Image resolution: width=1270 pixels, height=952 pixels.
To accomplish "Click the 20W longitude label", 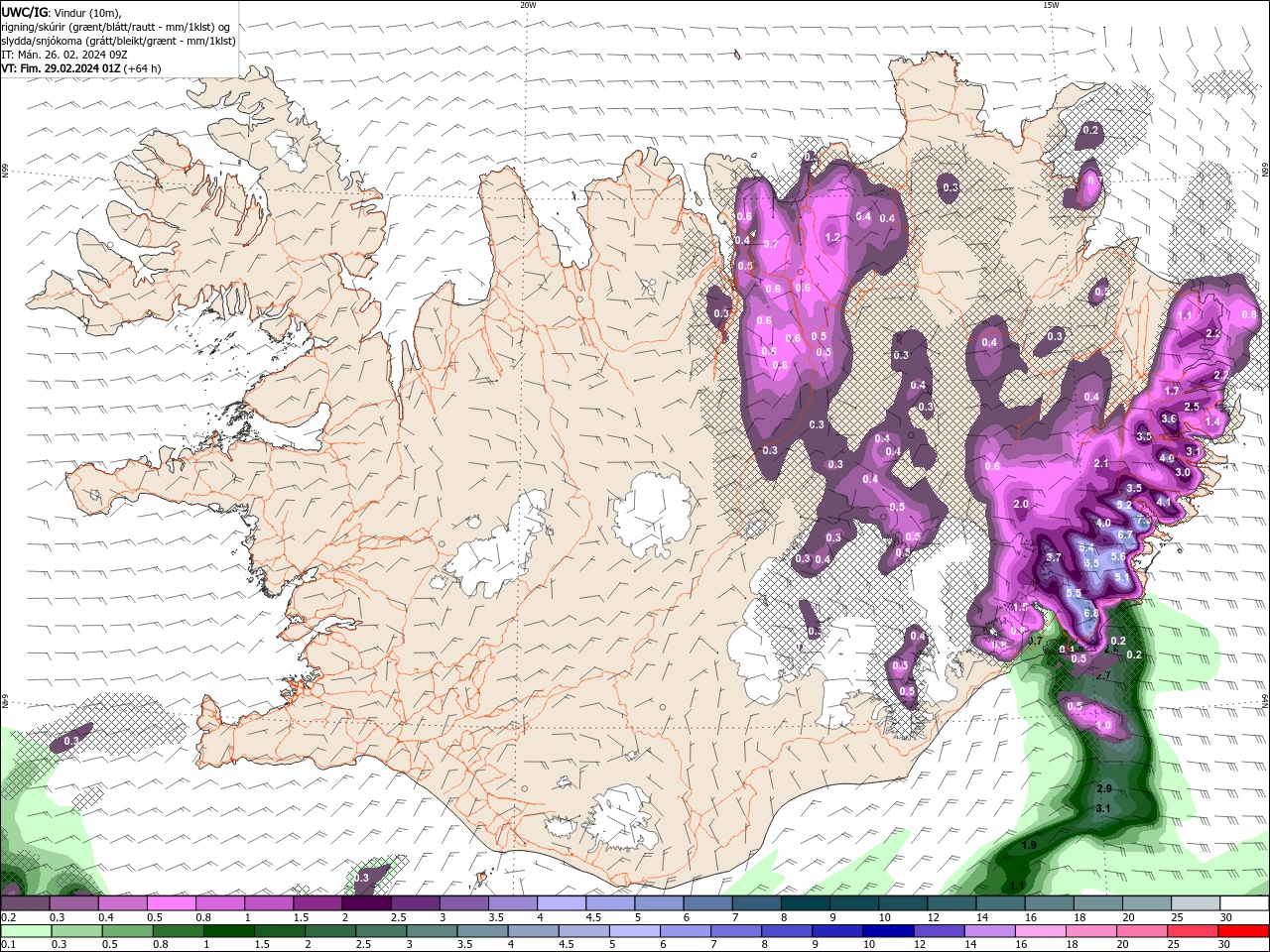I will tap(528, 5).
